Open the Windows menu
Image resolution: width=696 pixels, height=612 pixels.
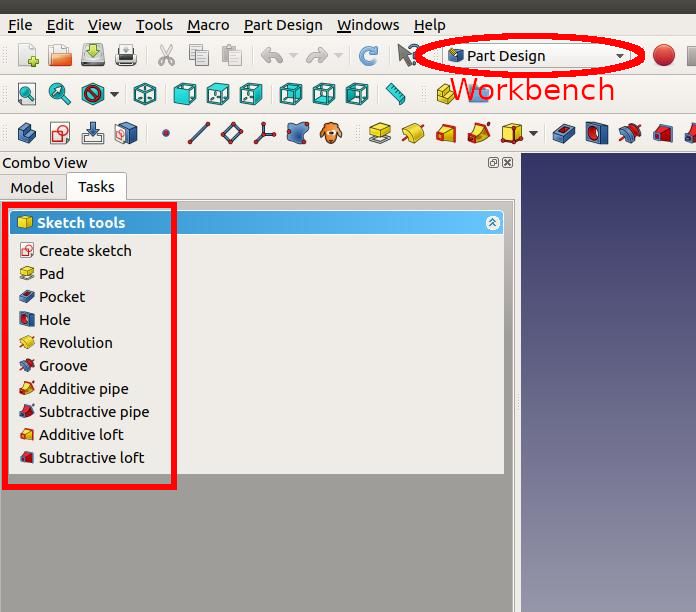click(x=368, y=25)
